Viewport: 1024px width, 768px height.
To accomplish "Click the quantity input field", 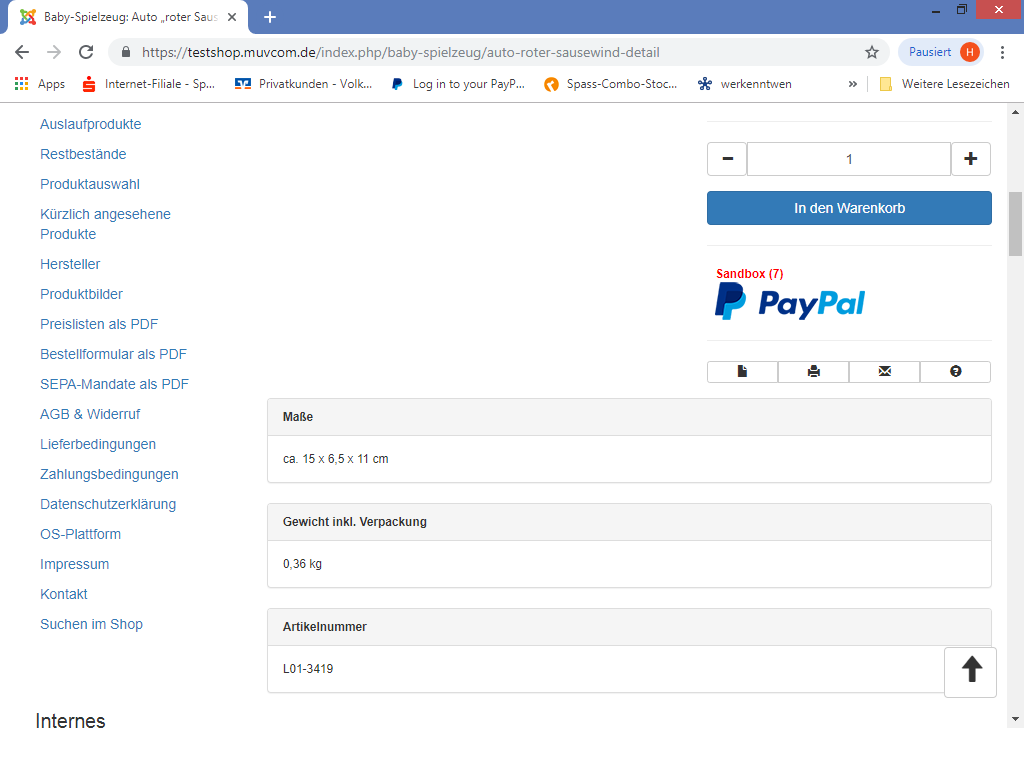I will pos(848,159).
